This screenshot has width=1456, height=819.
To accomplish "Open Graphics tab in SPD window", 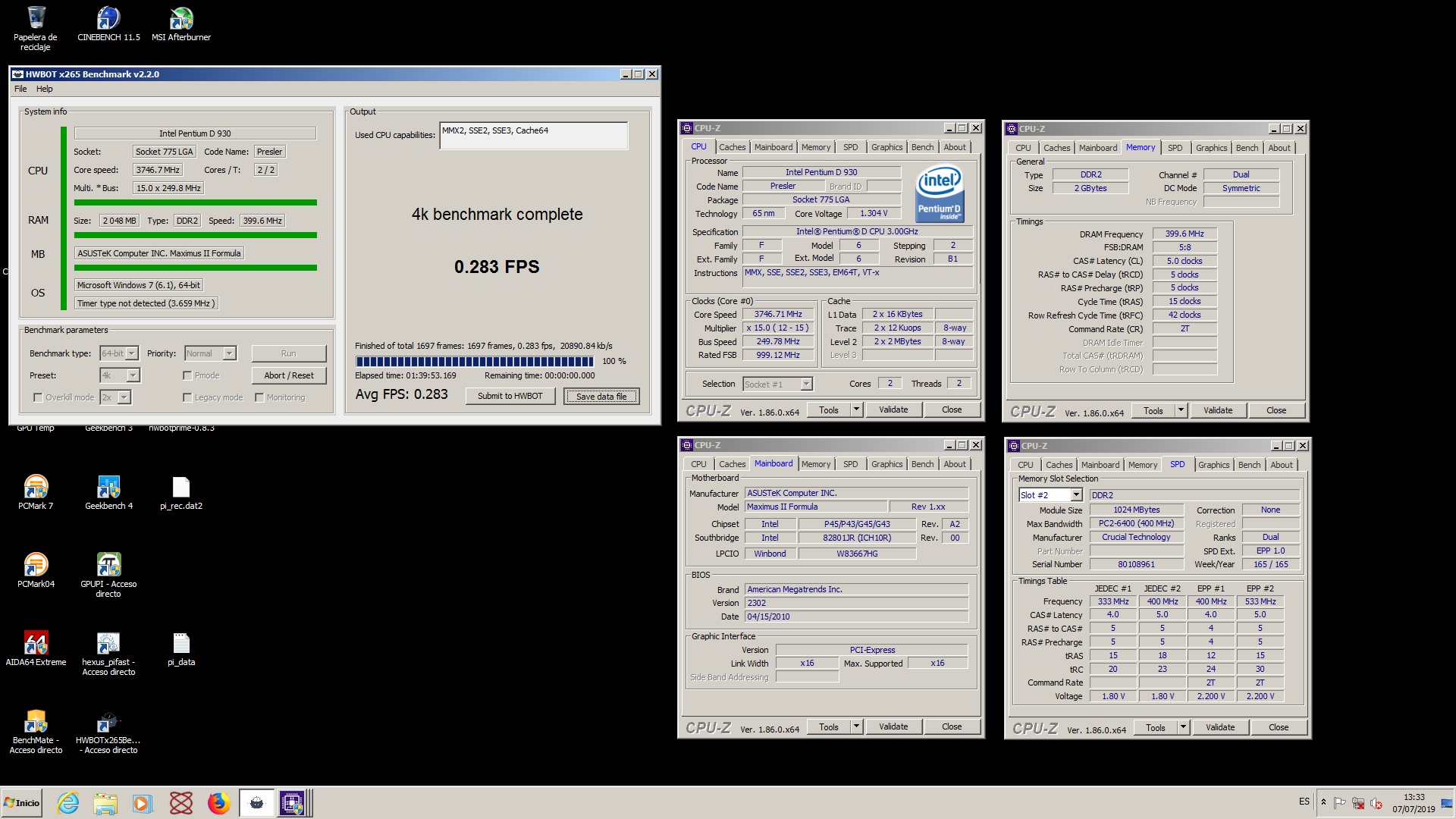I will [x=1213, y=465].
